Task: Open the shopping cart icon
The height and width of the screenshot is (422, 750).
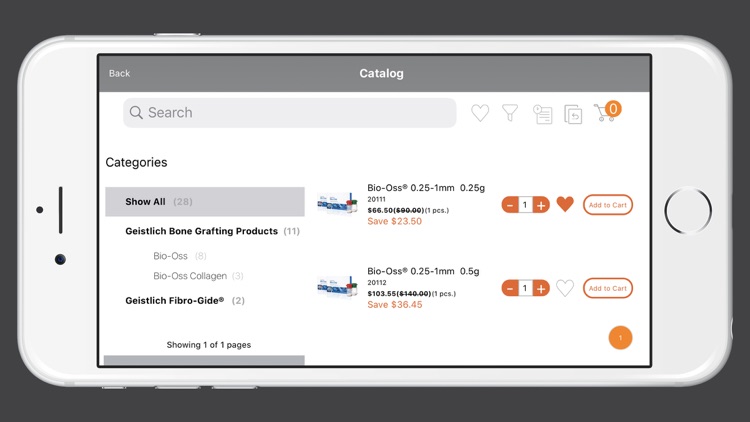Action: [x=603, y=114]
